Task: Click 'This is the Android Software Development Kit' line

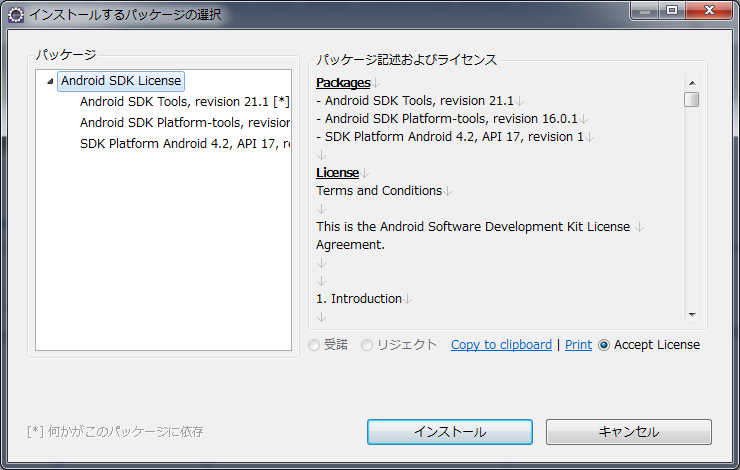Action: pyautogui.click(x=473, y=227)
